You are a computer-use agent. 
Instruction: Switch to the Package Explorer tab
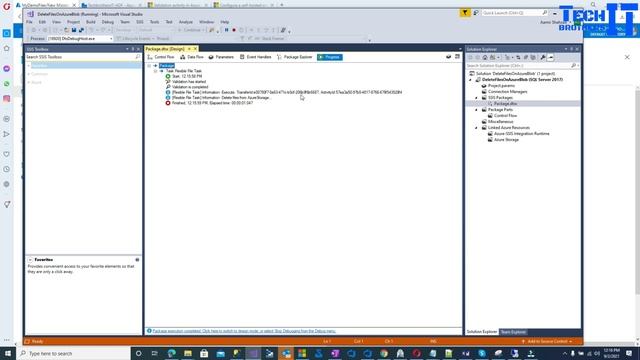295,57
